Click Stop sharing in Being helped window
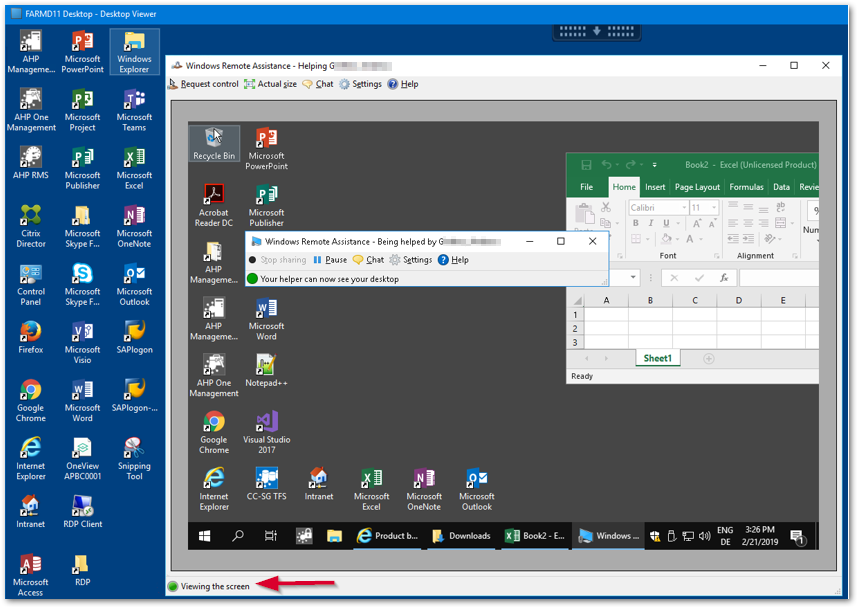This screenshot has height=608, width=858. [277, 260]
